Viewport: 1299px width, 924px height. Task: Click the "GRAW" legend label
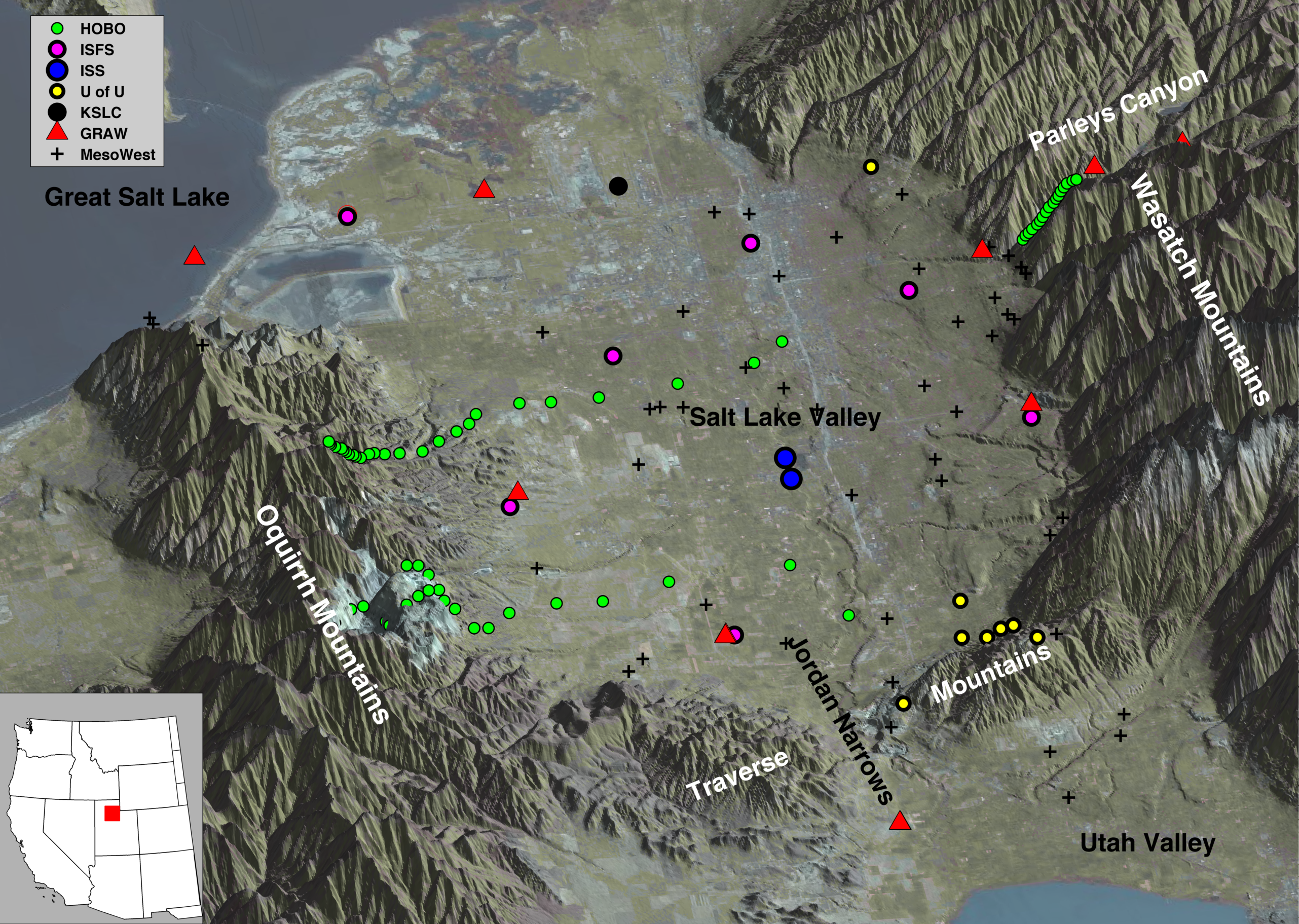pos(103,133)
